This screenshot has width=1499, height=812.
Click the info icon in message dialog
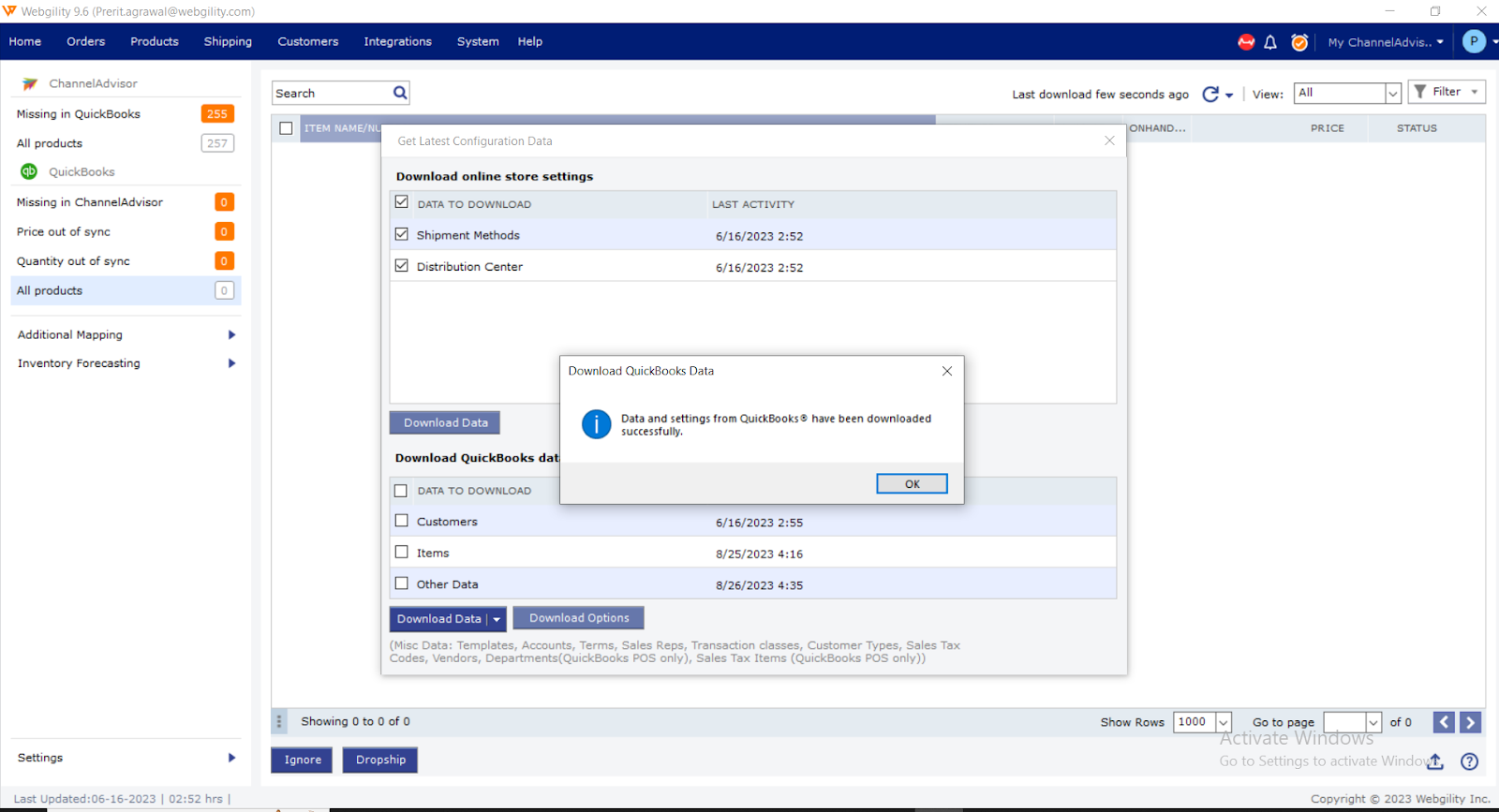pyautogui.click(x=597, y=424)
